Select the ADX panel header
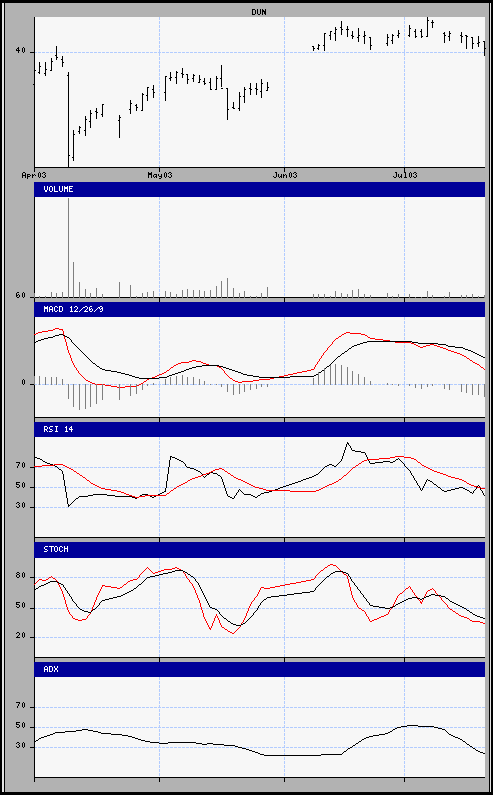Image resolution: width=493 pixels, height=795 pixels. point(260,669)
